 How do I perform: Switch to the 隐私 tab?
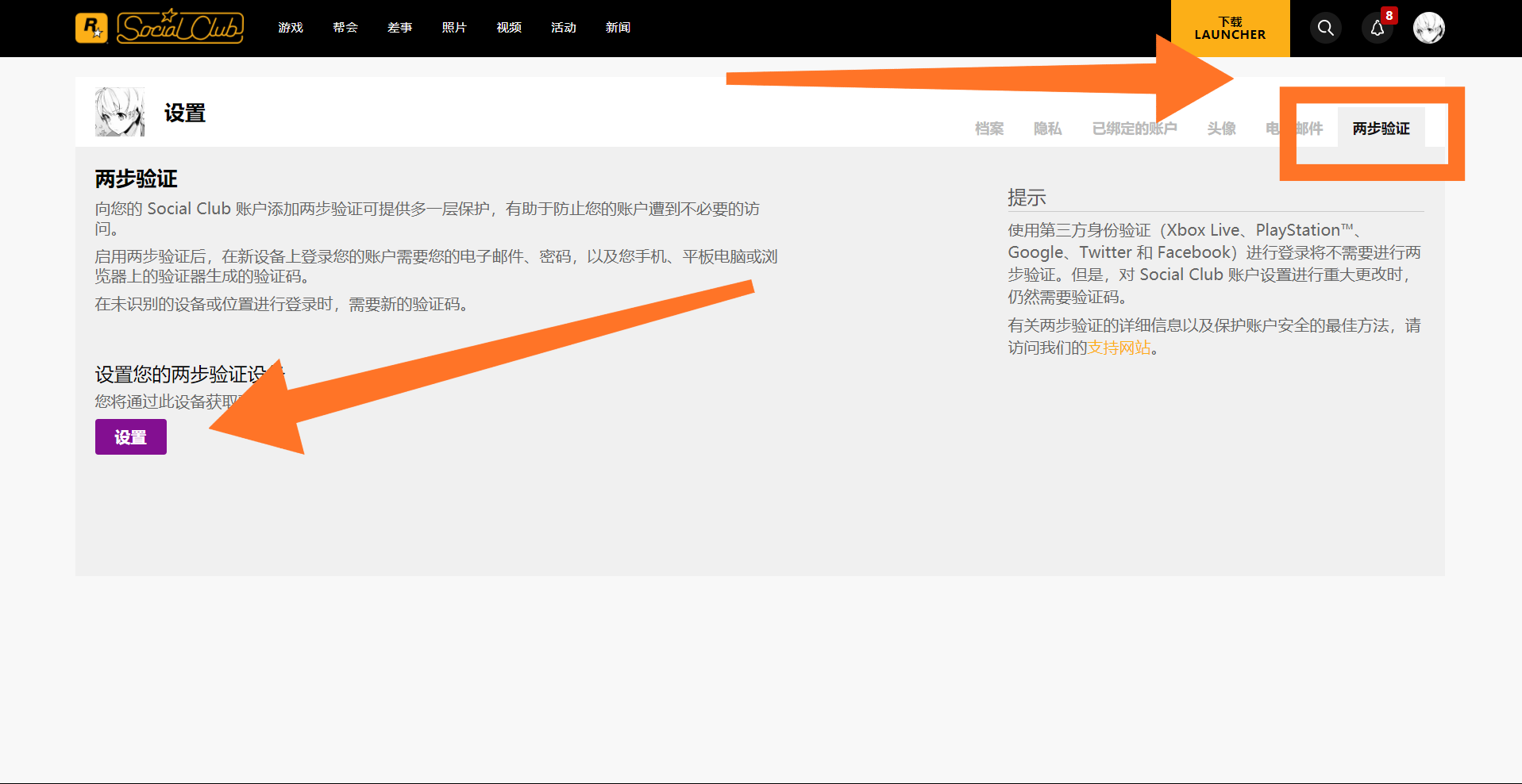(1048, 129)
